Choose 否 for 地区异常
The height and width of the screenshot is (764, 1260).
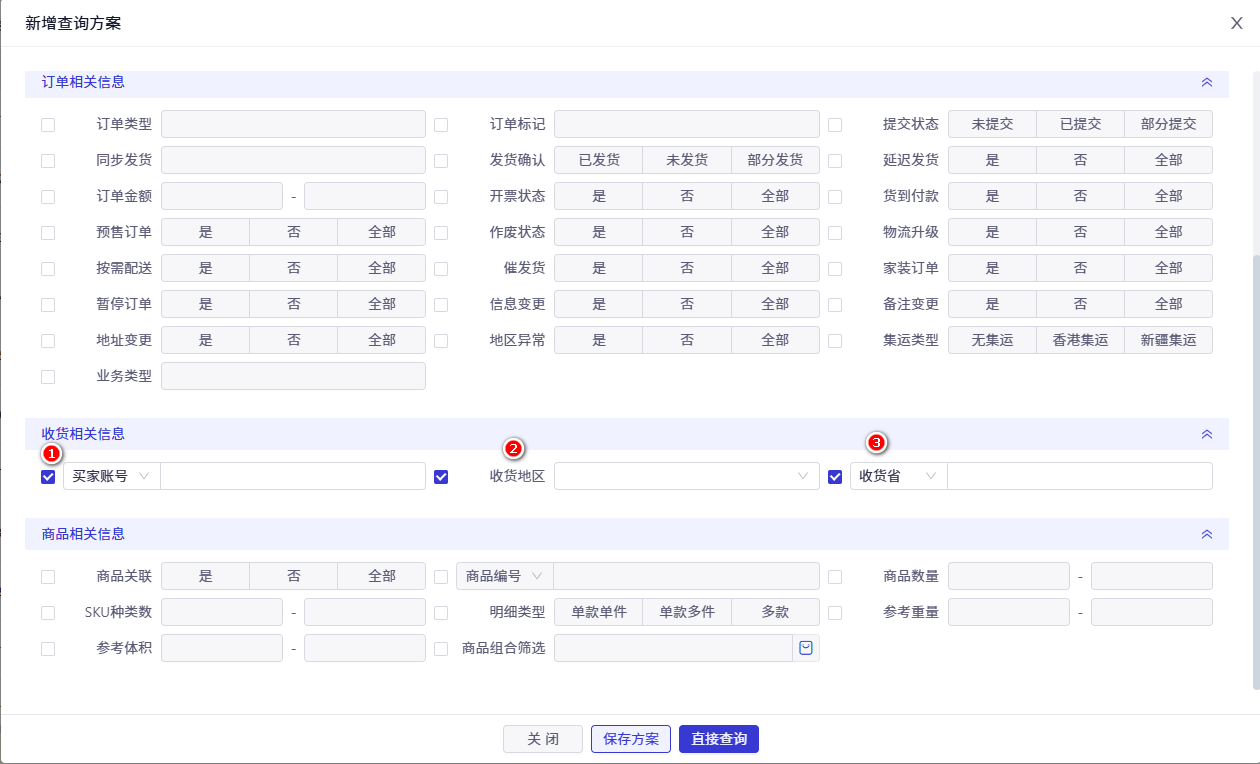click(687, 340)
